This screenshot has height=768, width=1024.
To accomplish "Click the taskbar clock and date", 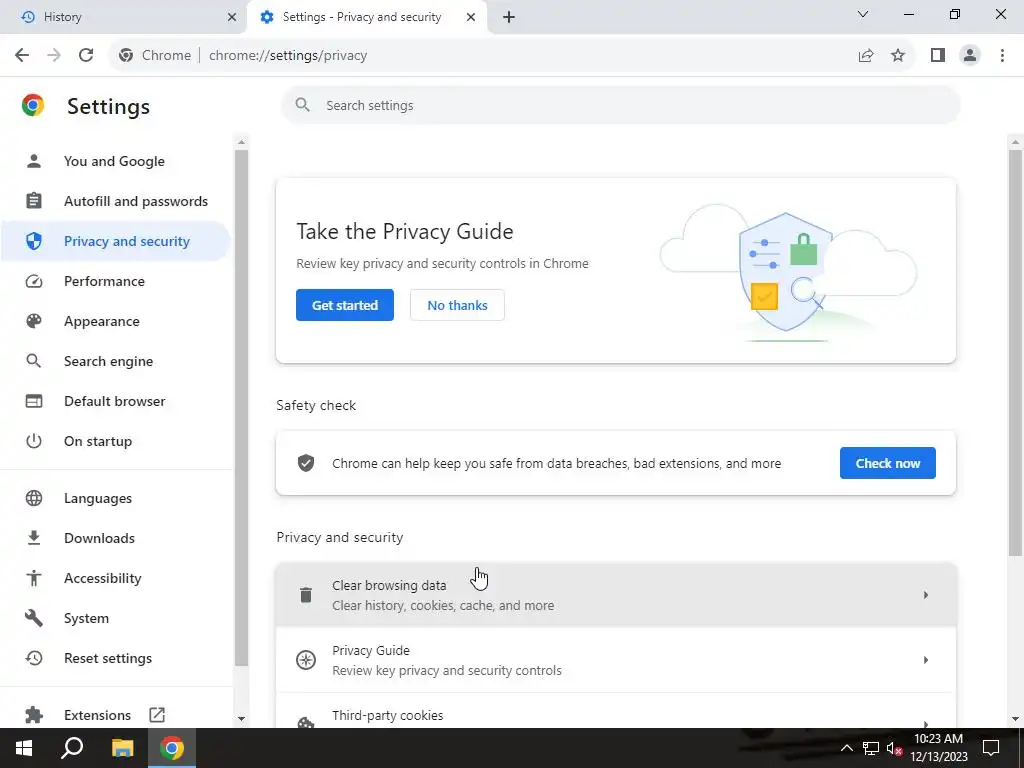I will [x=938, y=748].
